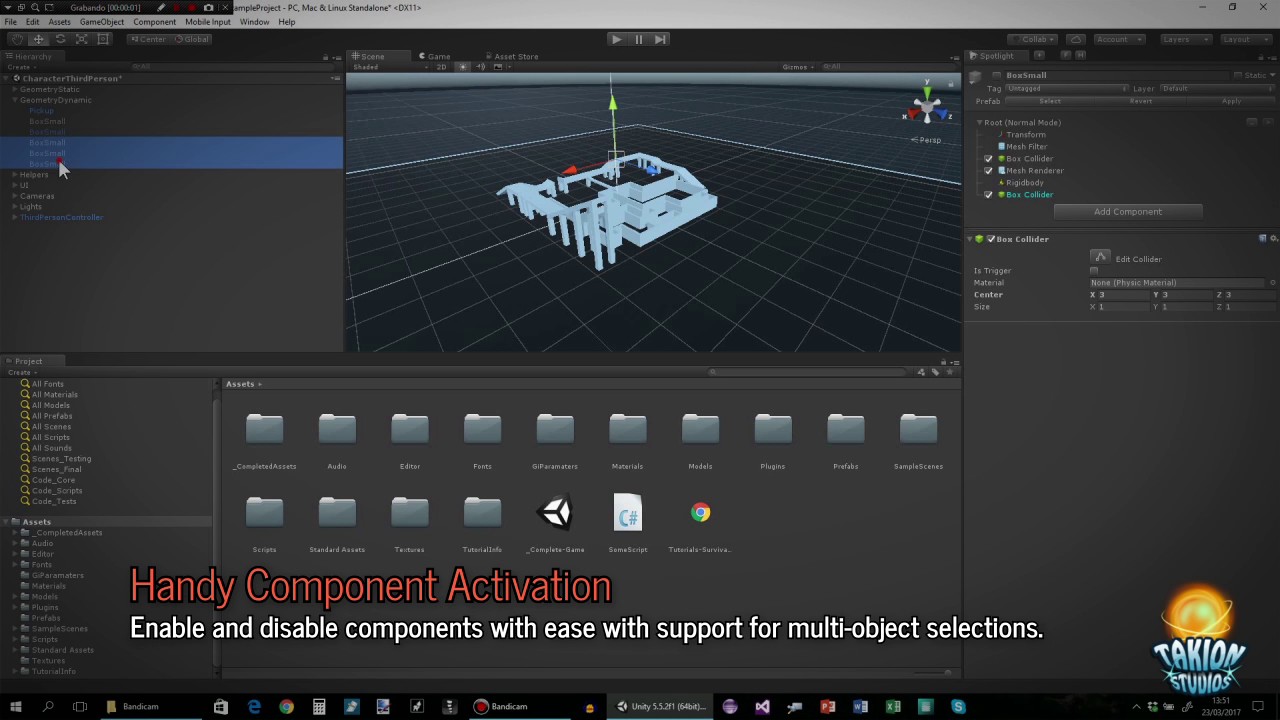Activate the Move tool

pyautogui.click(x=38, y=39)
